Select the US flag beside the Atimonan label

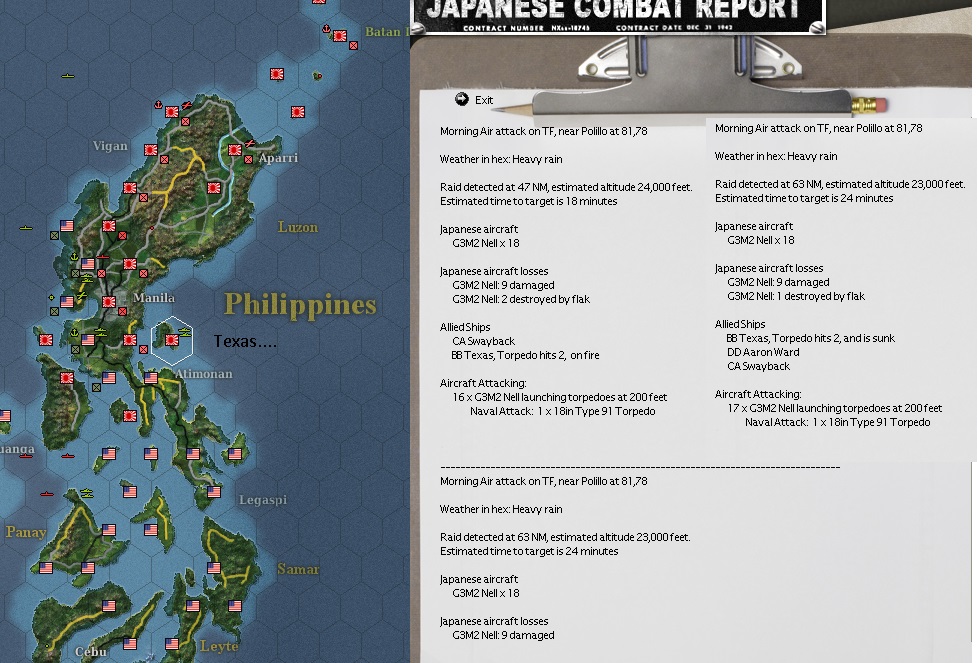pos(151,378)
